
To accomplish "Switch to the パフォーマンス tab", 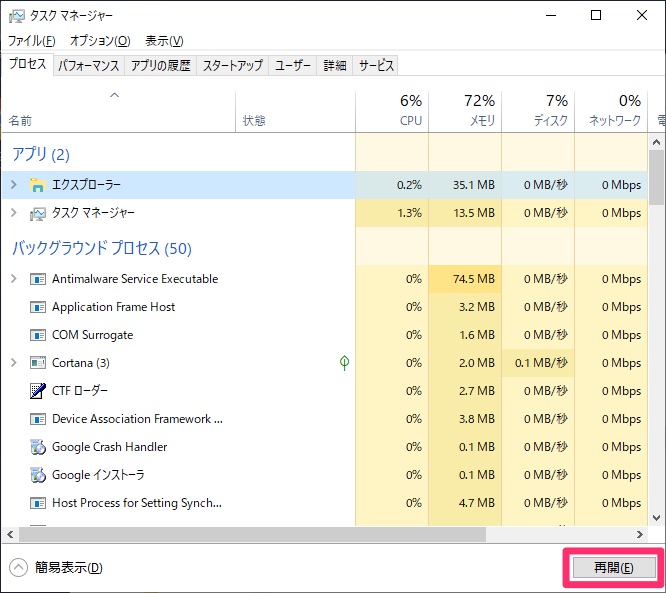I will coord(89,65).
